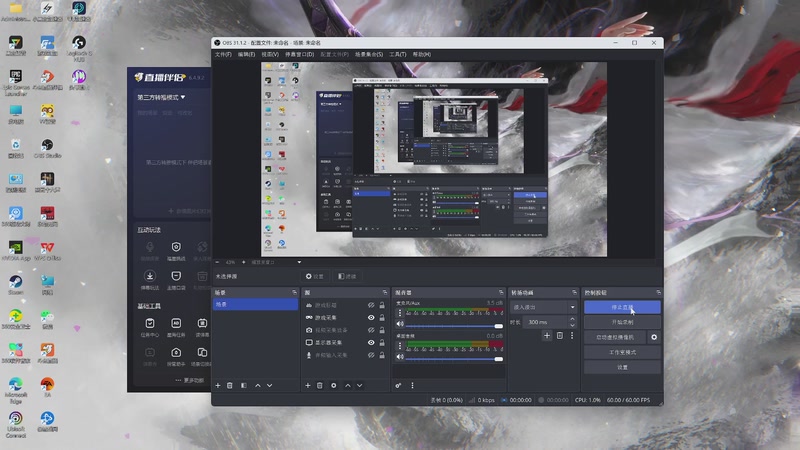Viewport: 800px width, 450px height.
Task: Increase transition 时长 with the up arrow
Action: pos(572,319)
